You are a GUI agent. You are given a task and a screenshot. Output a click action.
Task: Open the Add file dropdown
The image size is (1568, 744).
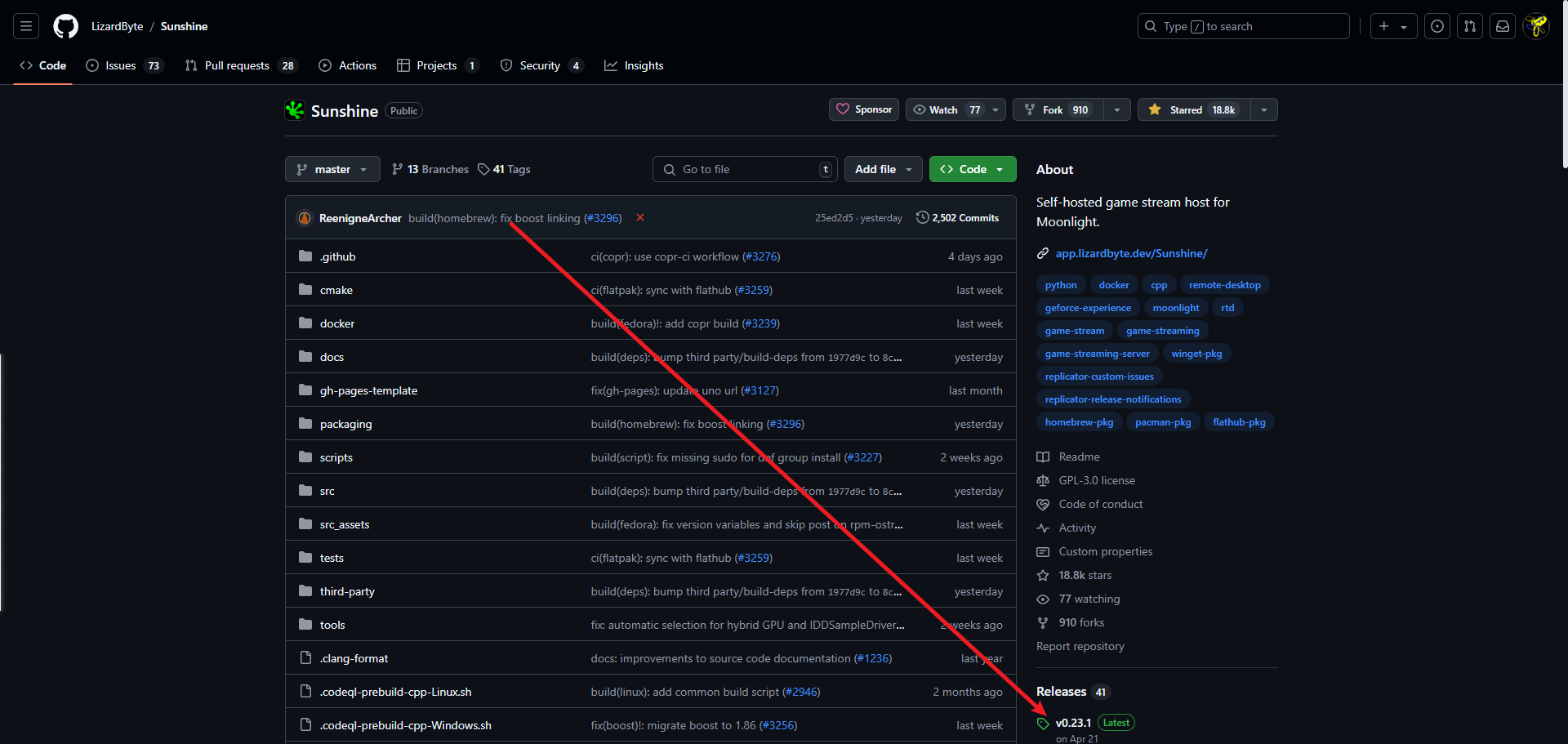884,169
